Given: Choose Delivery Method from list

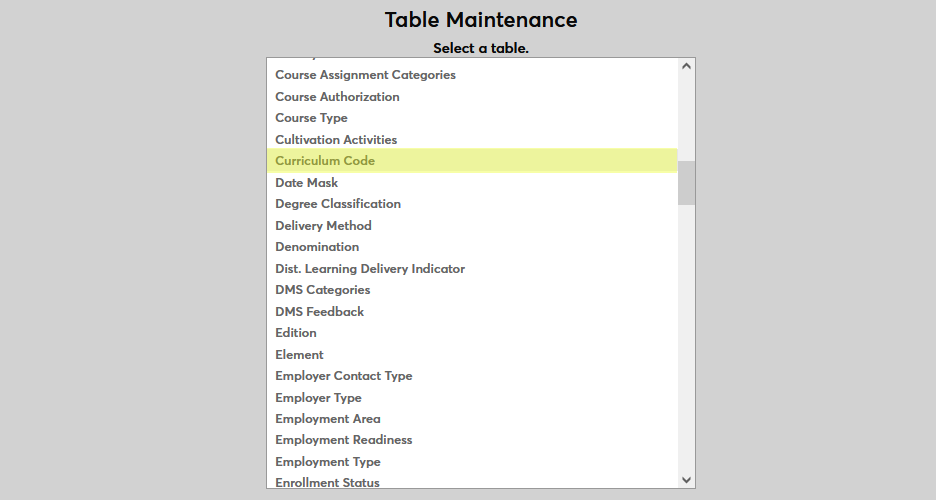Looking at the screenshot, I should [x=323, y=226].
